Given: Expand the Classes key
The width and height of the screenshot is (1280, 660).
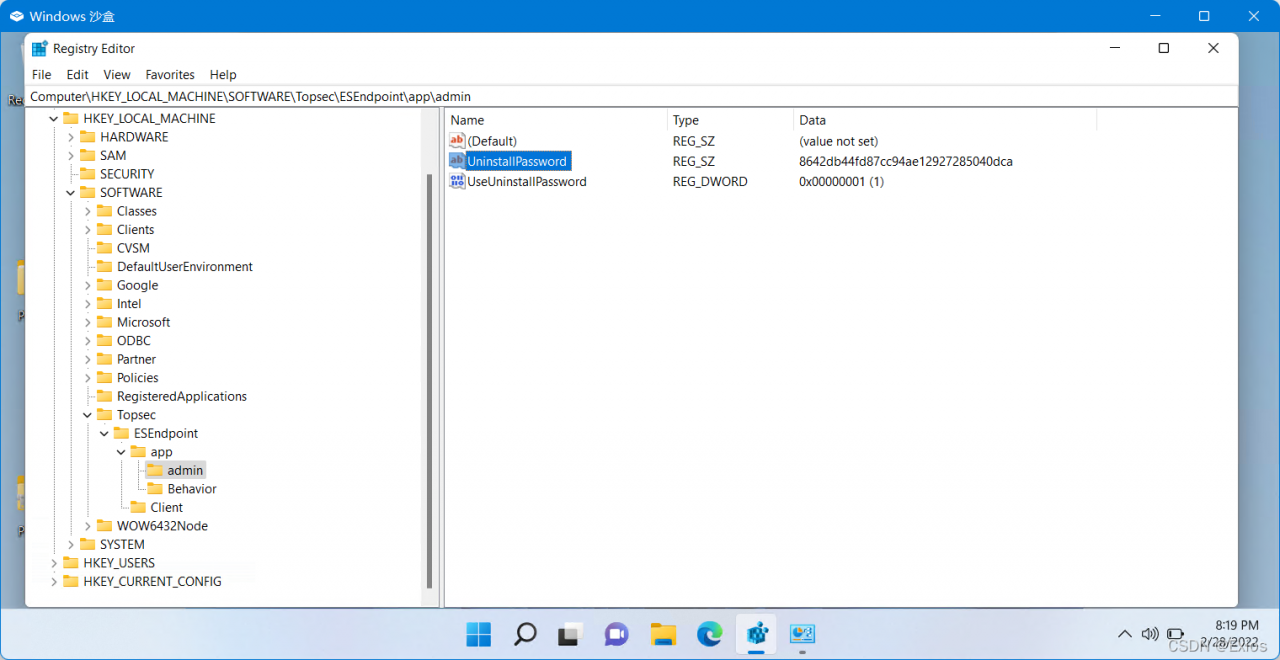Looking at the screenshot, I should coord(88,211).
